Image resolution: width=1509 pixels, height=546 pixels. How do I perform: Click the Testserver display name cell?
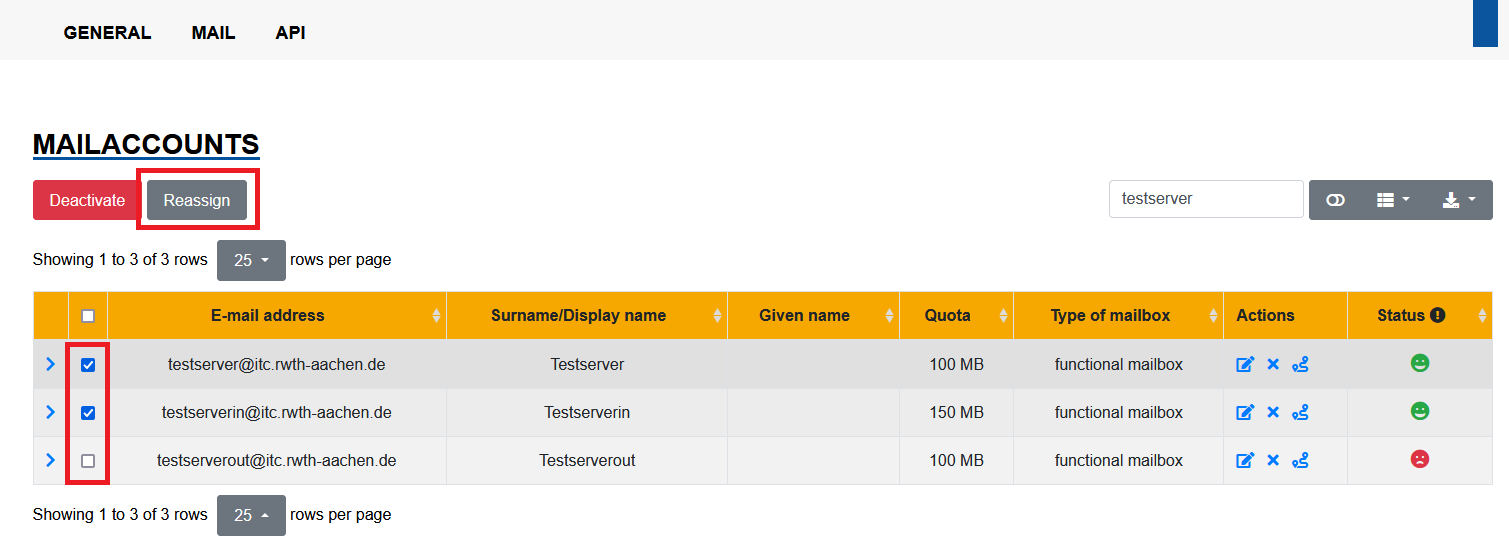(587, 365)
